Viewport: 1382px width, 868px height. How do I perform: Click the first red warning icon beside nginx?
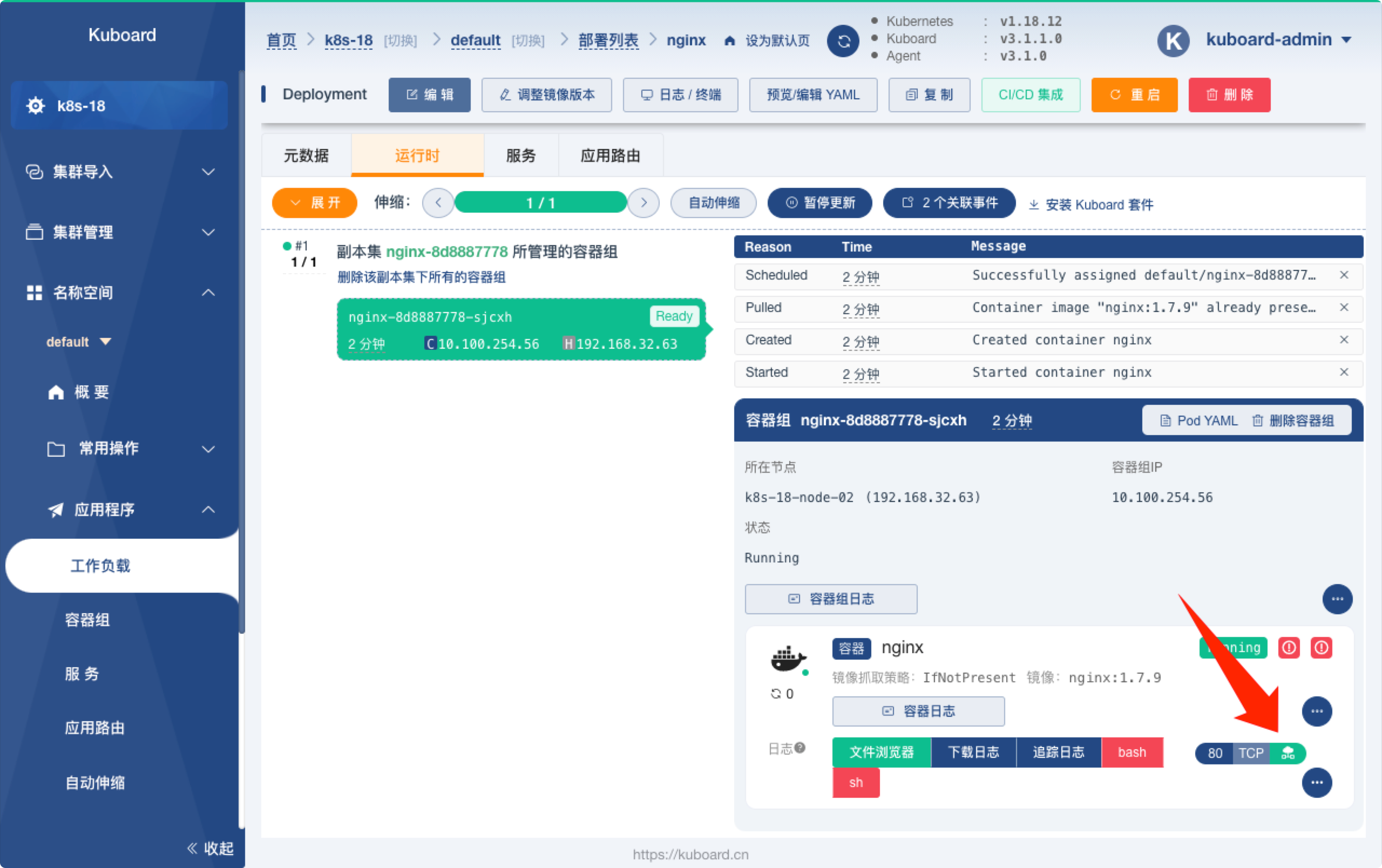tap(1289, 648)
